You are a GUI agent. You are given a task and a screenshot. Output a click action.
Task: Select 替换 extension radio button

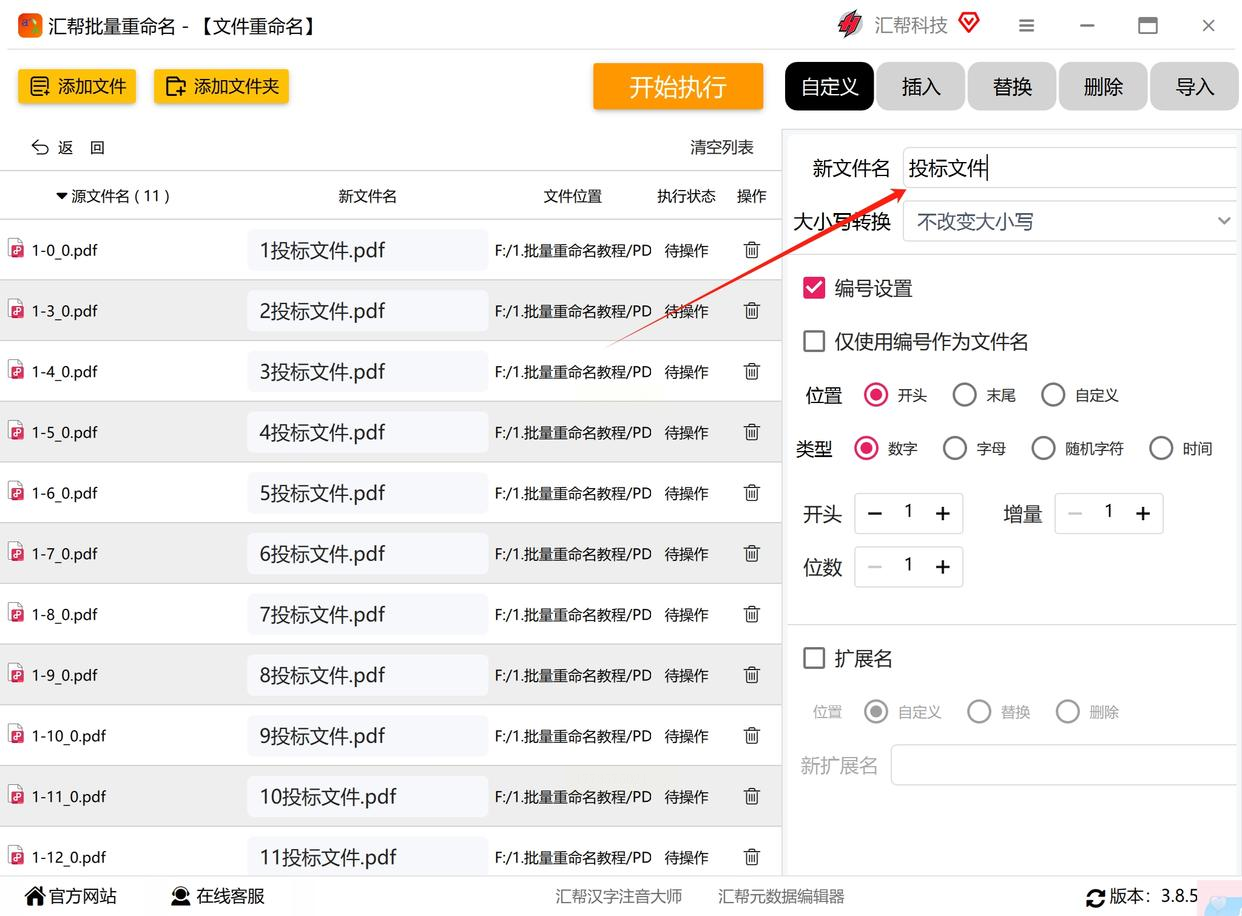[x=979, y=712]
